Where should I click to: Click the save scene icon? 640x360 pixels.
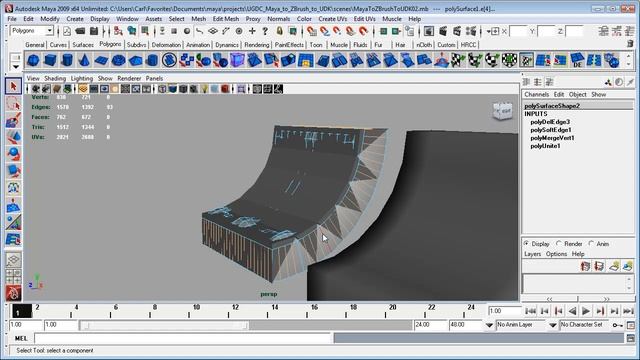pos(94,31)
